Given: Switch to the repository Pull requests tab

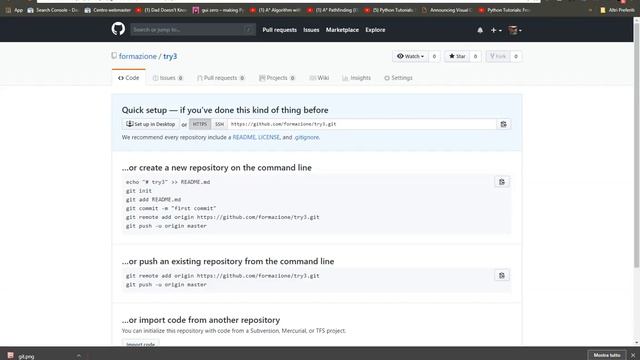Looking at the screenshot, I should pos(221,78).
